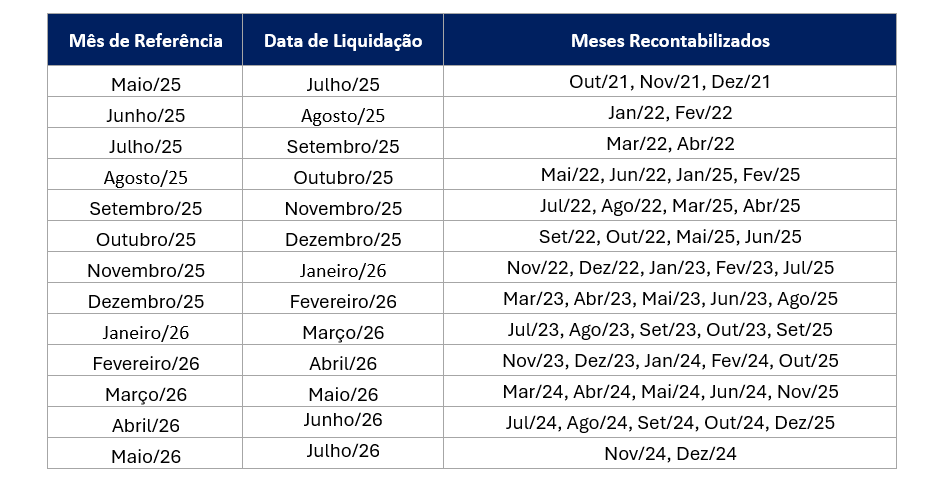Select the Maio/25 reference month cell
This screenshot has width=932, height=489.
pyautogui.click(x=145, y=81)
